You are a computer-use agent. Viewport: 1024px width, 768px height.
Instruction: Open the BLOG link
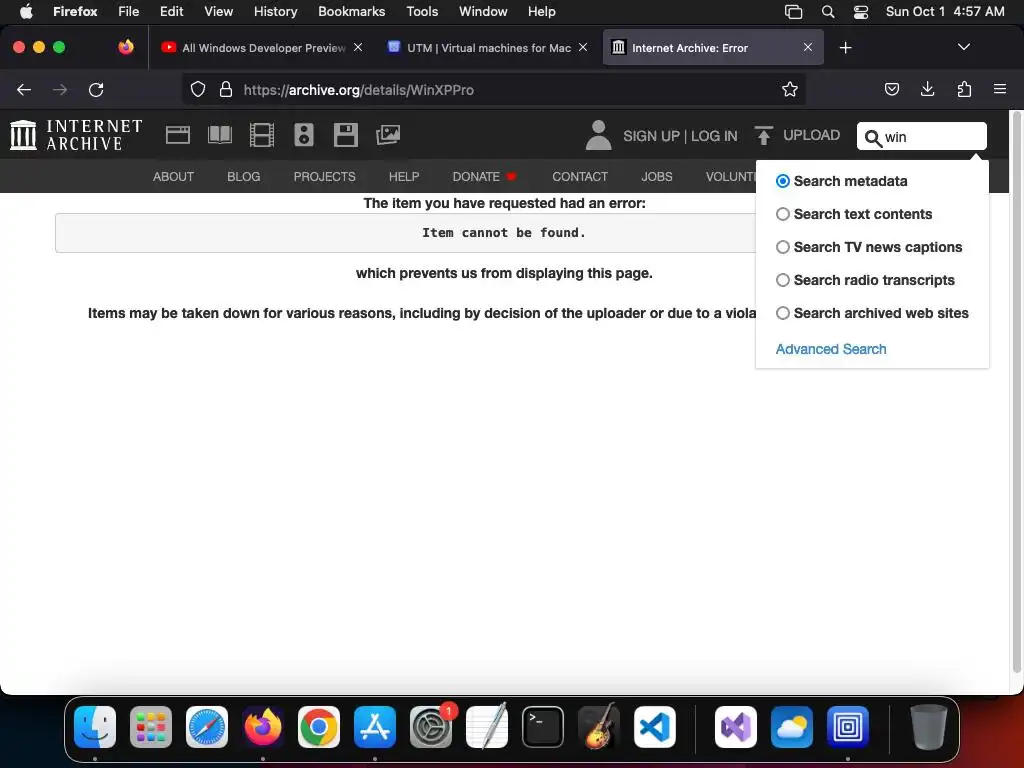(x=244, y=176)
